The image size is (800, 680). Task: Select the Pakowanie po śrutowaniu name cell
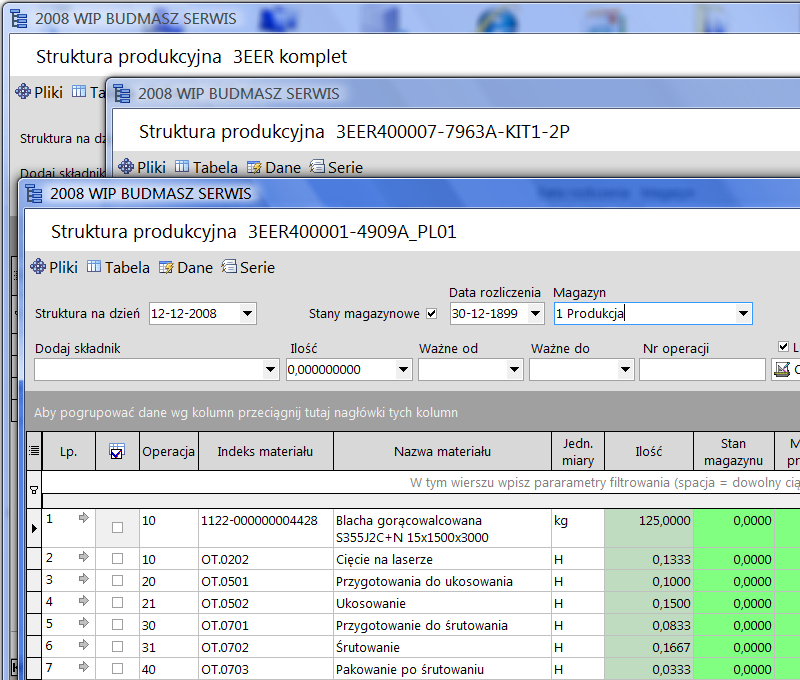point(443,669)
